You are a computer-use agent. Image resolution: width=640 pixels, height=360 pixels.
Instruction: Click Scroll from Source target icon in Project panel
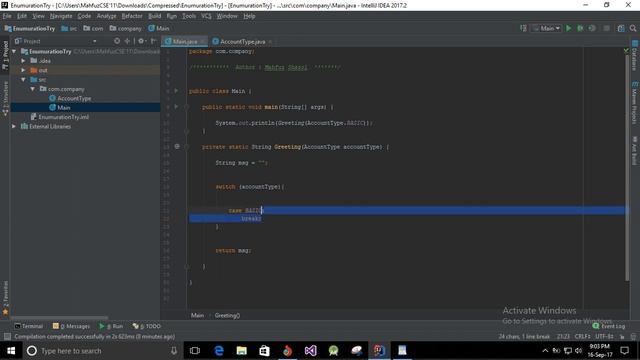click(117, 41)
